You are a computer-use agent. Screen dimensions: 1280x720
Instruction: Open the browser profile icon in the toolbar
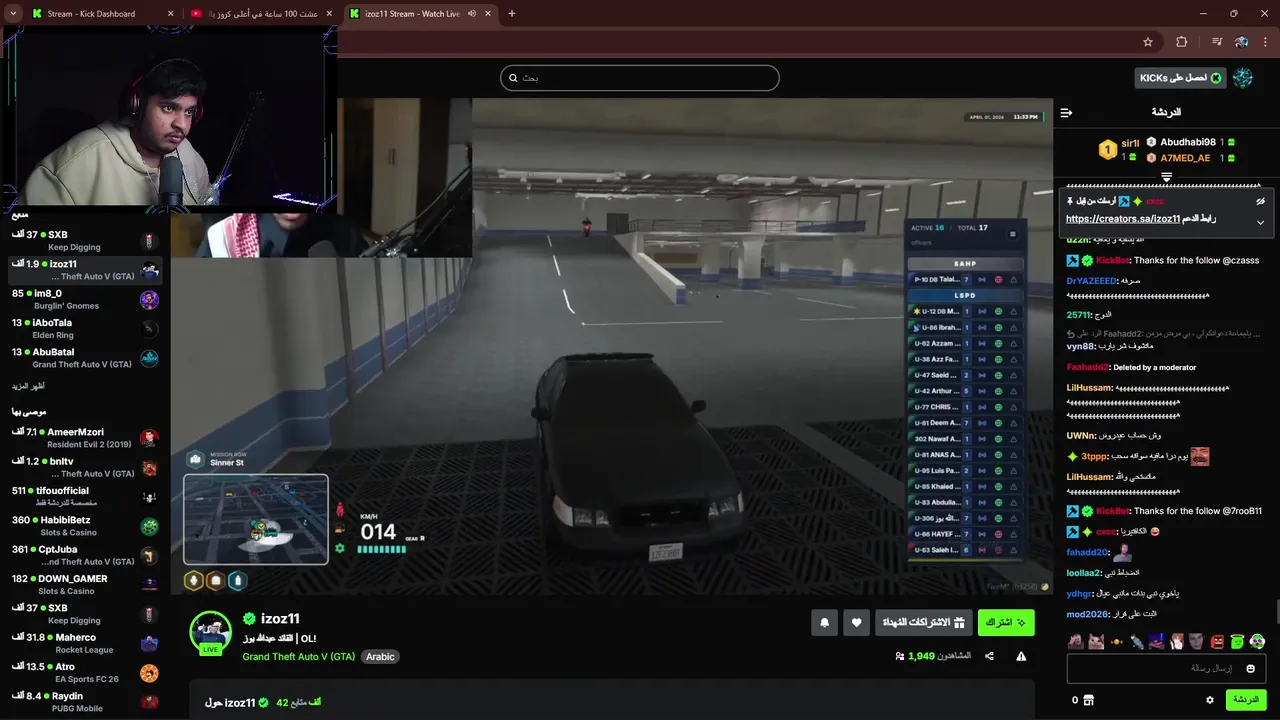1241,42
